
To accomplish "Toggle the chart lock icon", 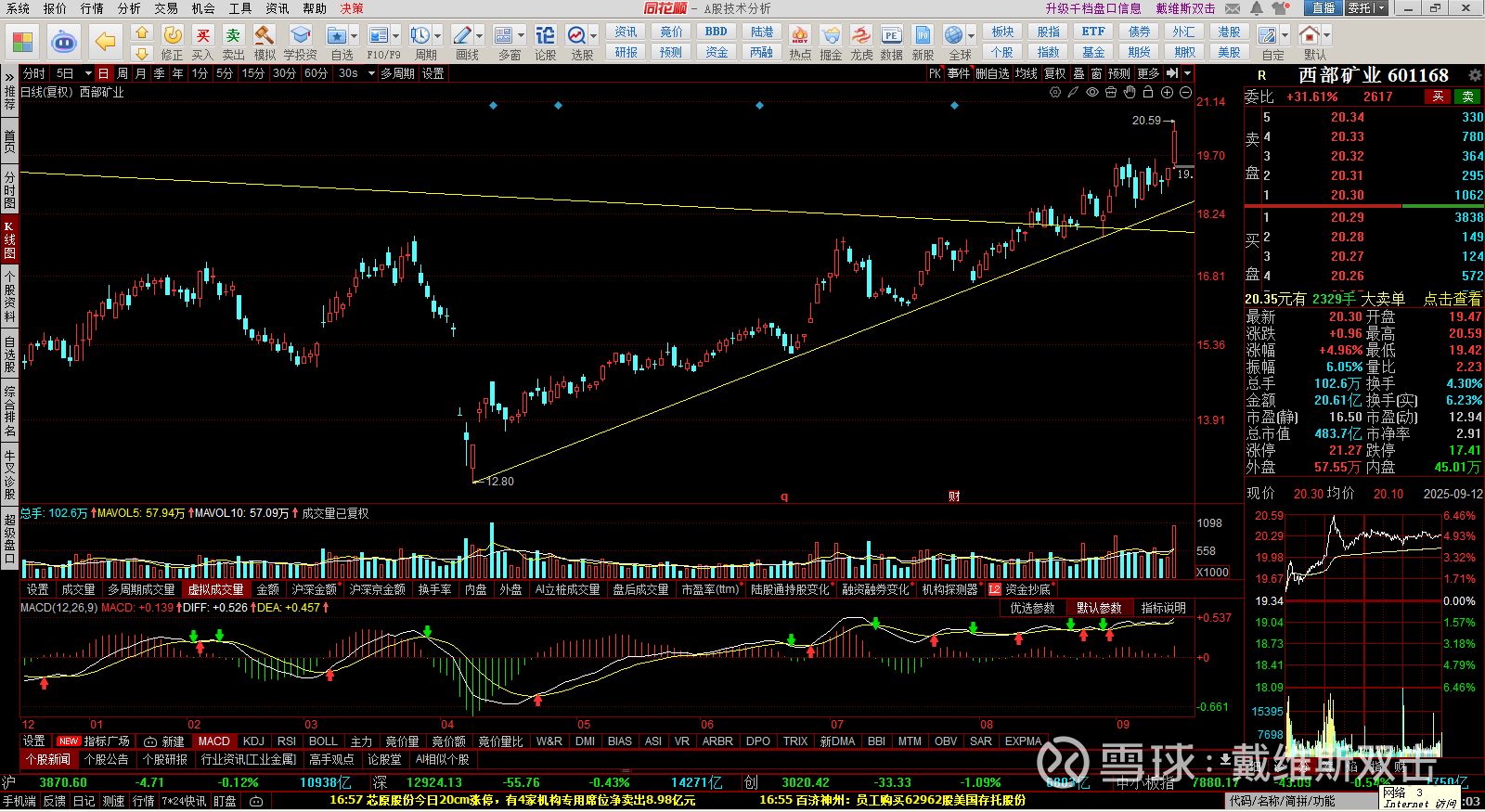I will click(x=1148, y=93).
